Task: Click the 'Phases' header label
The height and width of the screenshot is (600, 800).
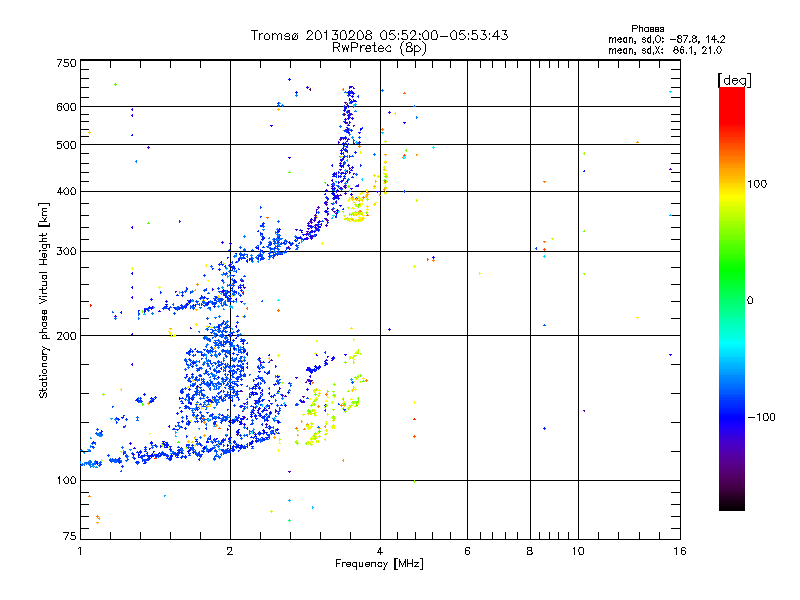Action: pyautogui.click(x=647, y=29)
